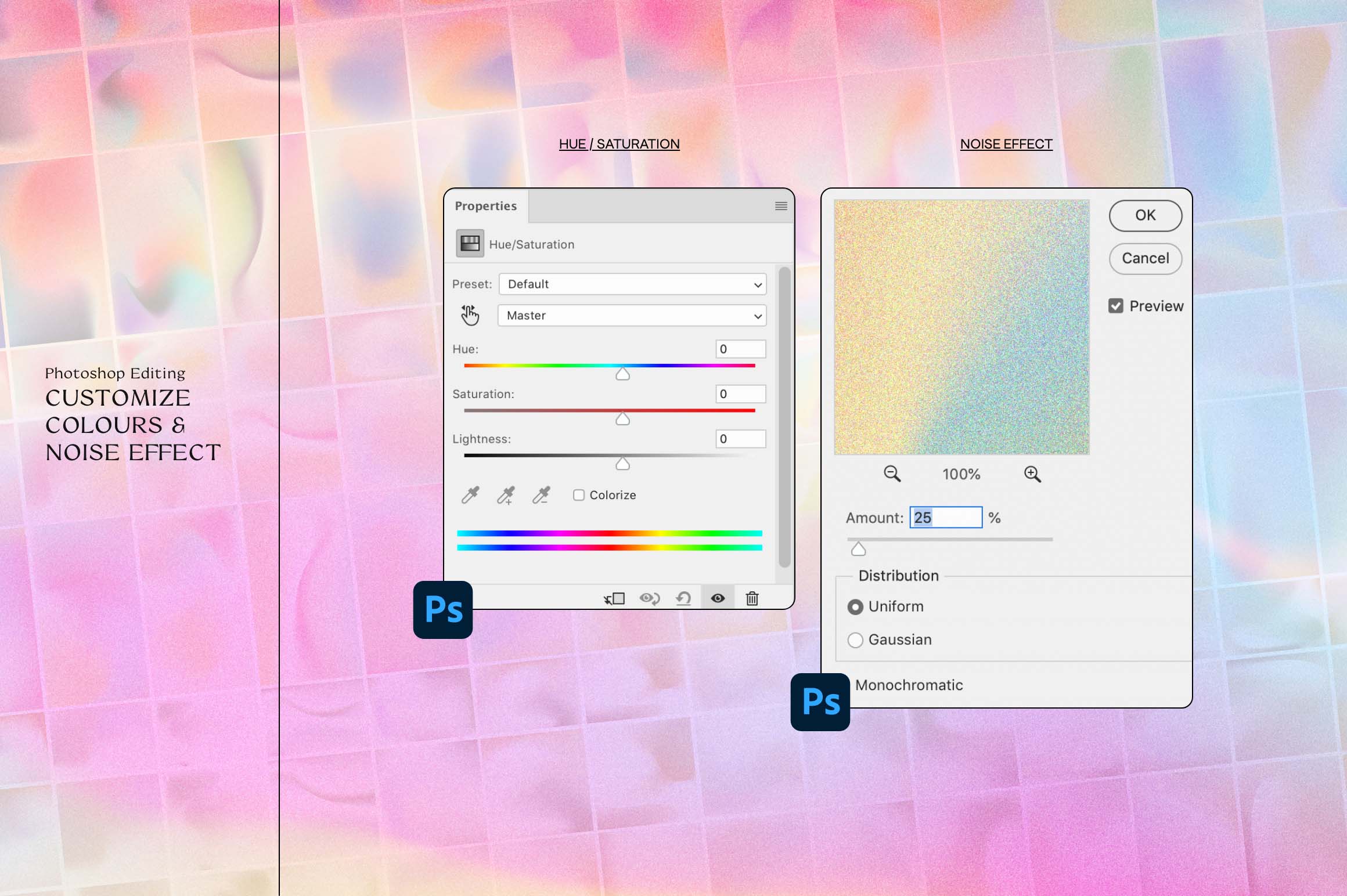Click the OK button
The width and height of the screenshot is (1347, 896).
[x=1144, y=215]
